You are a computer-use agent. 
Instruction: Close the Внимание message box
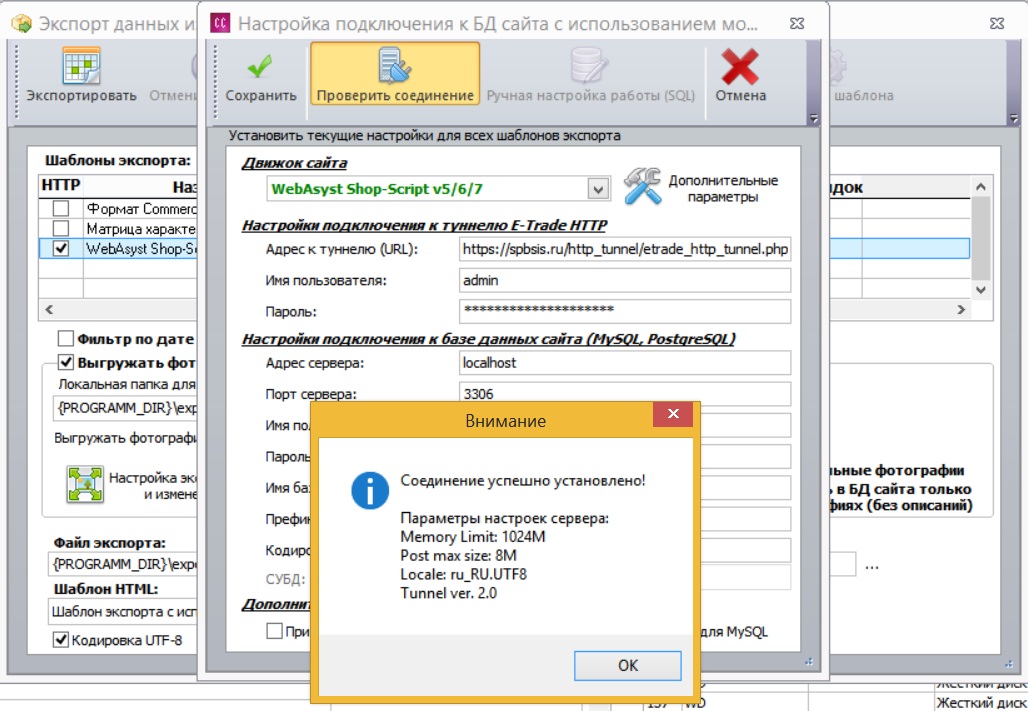(673, 414)
